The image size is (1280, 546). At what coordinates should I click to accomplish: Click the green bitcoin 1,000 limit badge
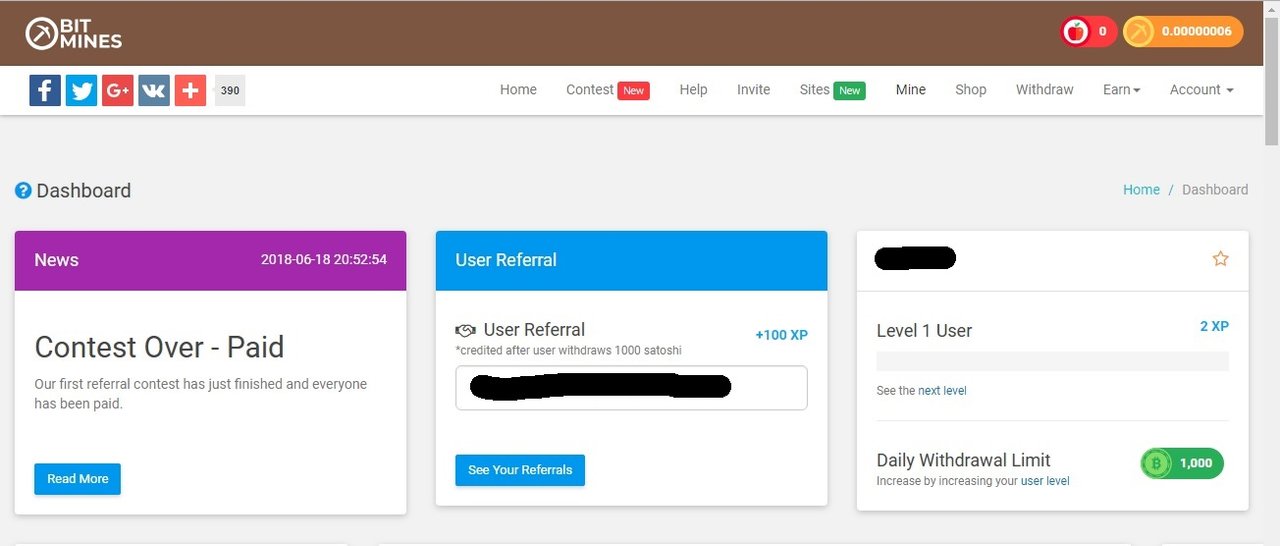coord(1182,463)
